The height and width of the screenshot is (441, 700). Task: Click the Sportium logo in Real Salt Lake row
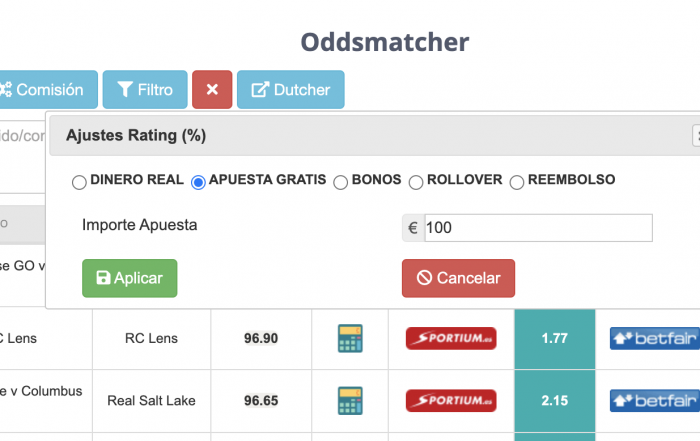point(451,400)
